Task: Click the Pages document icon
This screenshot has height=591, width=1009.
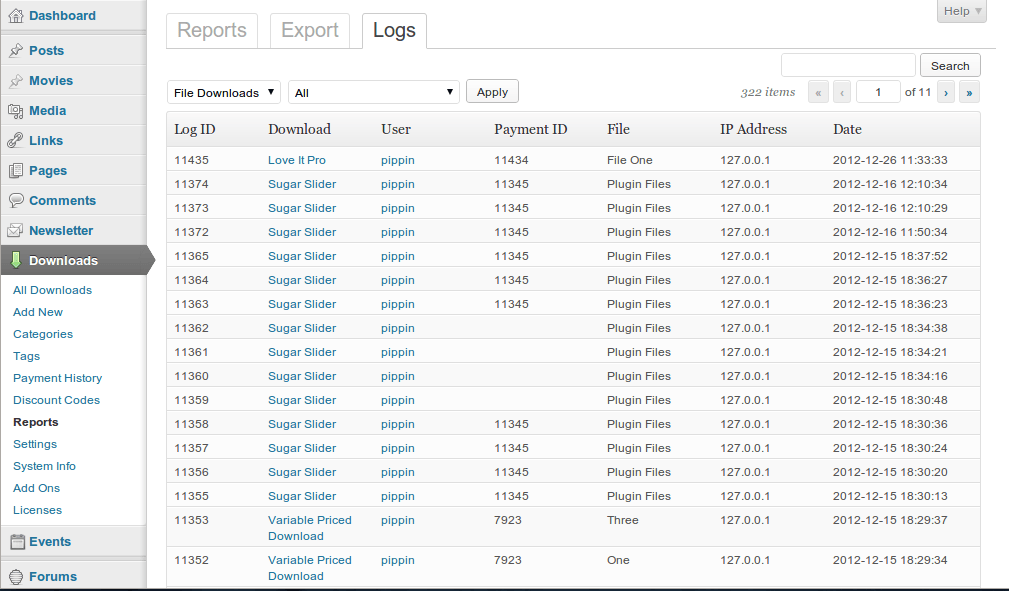Action: [x=16, y=171]
